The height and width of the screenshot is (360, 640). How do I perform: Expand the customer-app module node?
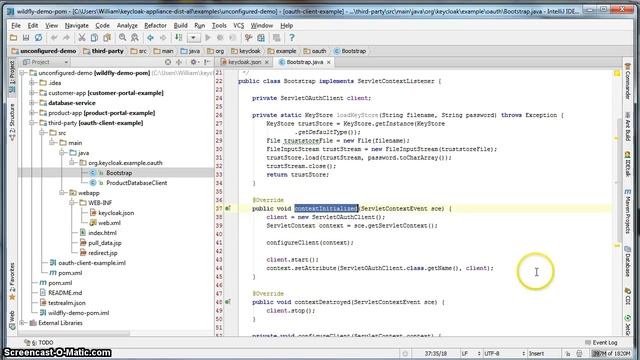tap(32, 93)
